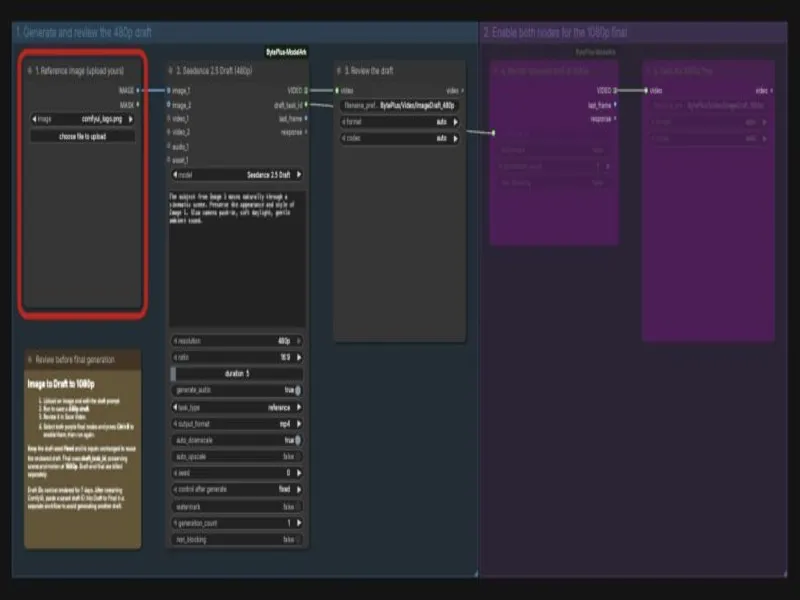This screenshot has width=800, height=600.
Task: Open the output_format dropdown set to mp4
Action: (237, 423)
